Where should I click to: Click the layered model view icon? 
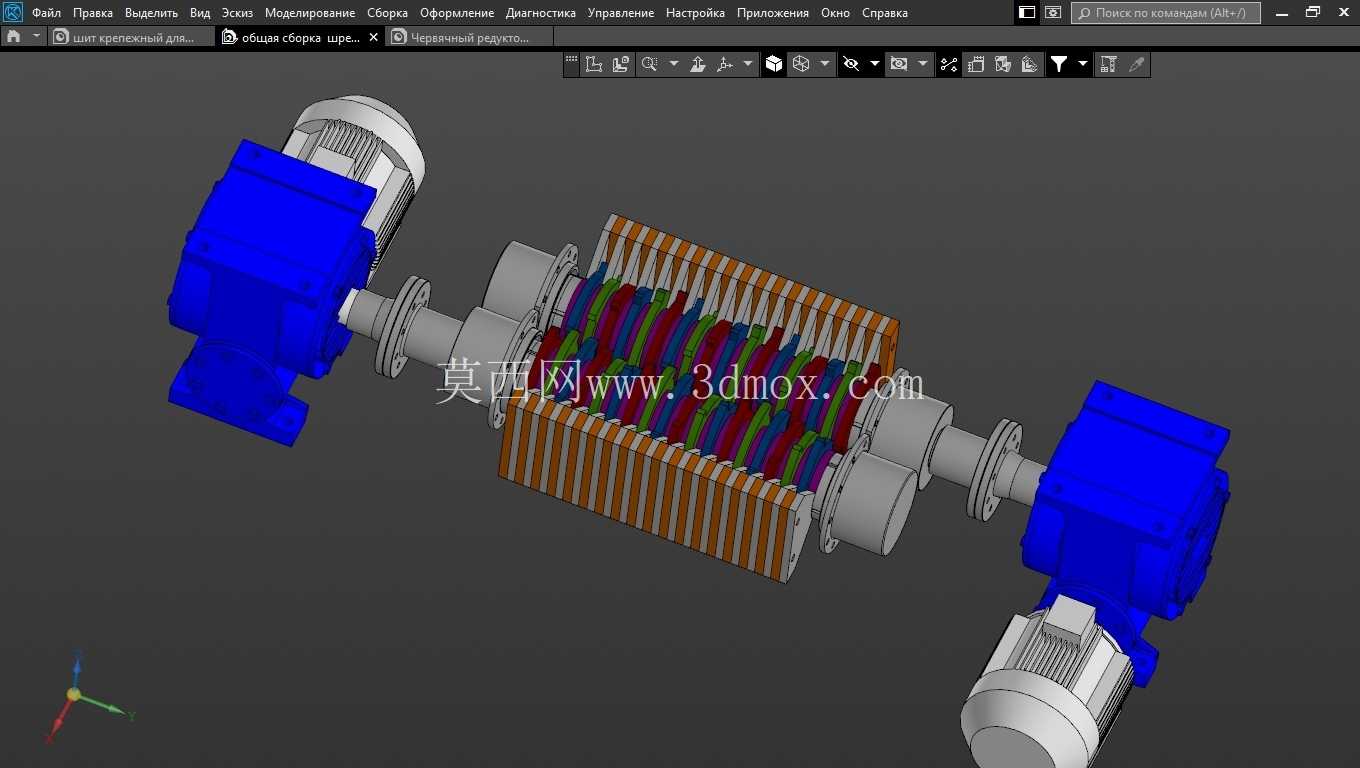(x=1030, y=65)
